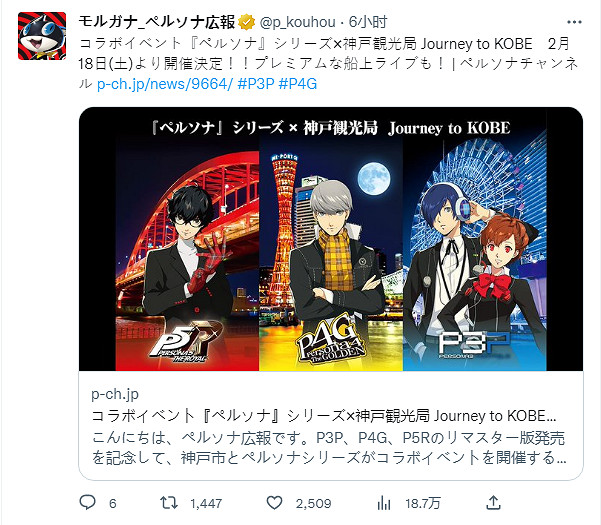Open the Journey to KOBE preview image
Viewport: 601px width, 525px height.
(x=331, y=239)
